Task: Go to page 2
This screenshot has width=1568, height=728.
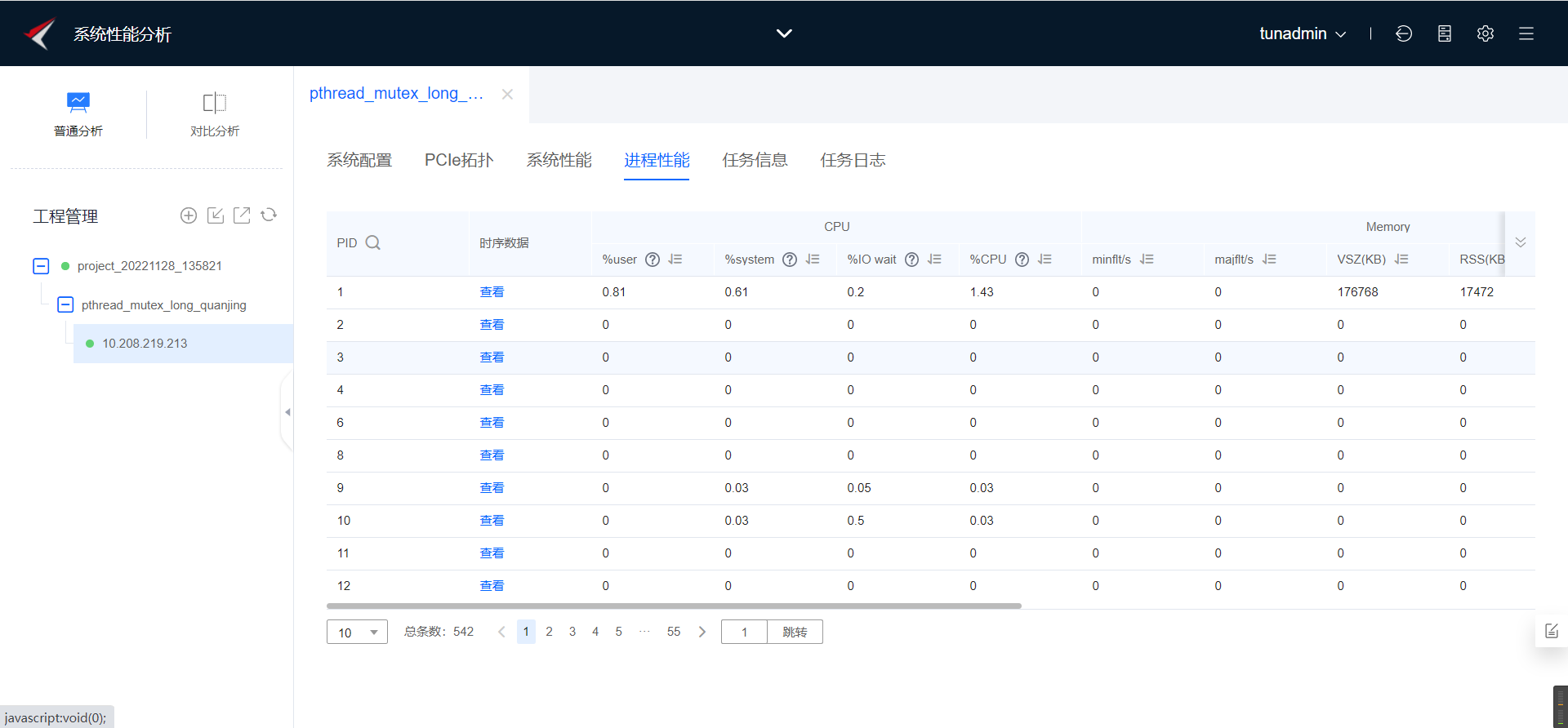Action: (550, 632)
